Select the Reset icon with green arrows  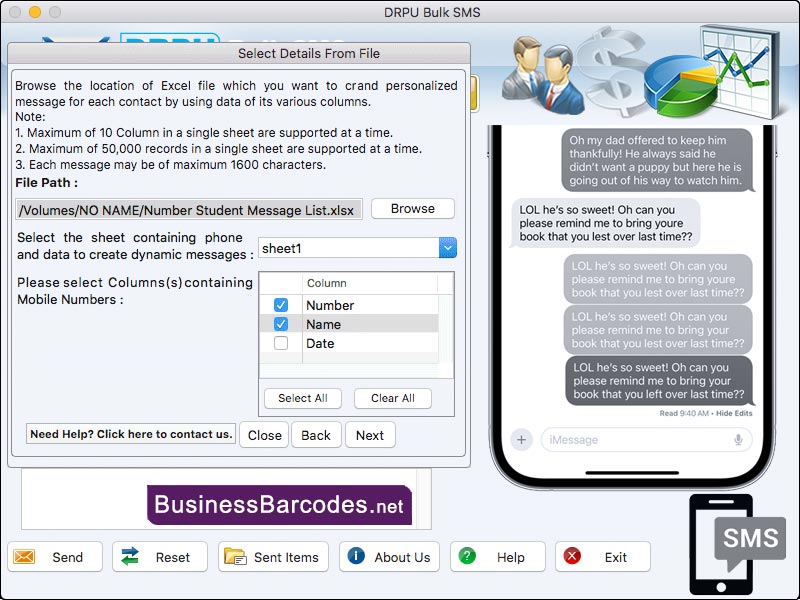coord(131,557)
